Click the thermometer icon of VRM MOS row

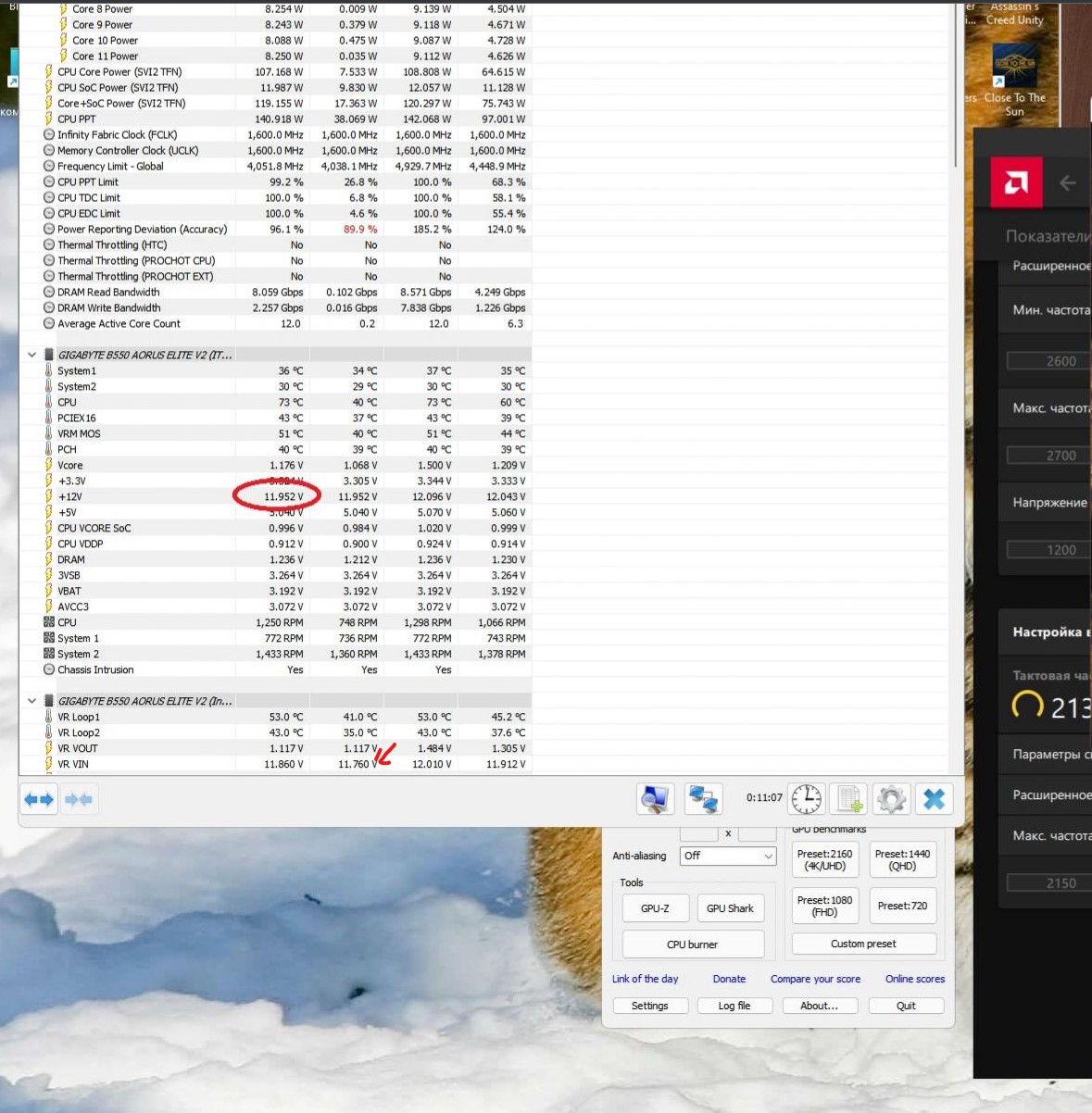coord(49,433)
